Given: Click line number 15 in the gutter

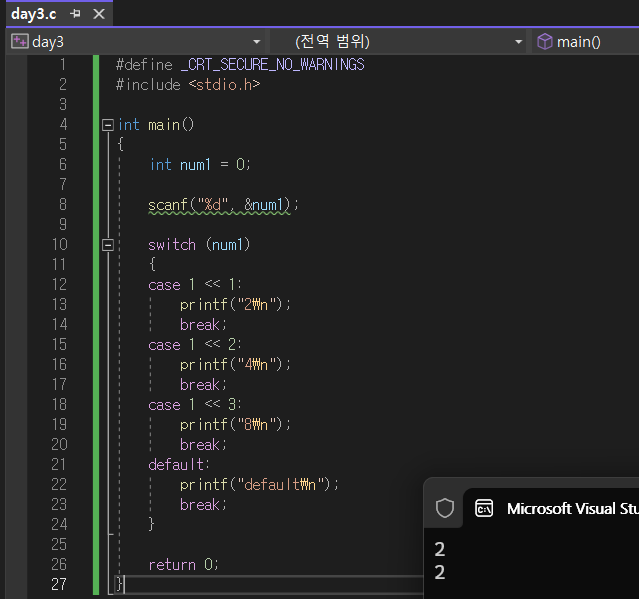Looking at the screenshot, I should tap(59, 345).
